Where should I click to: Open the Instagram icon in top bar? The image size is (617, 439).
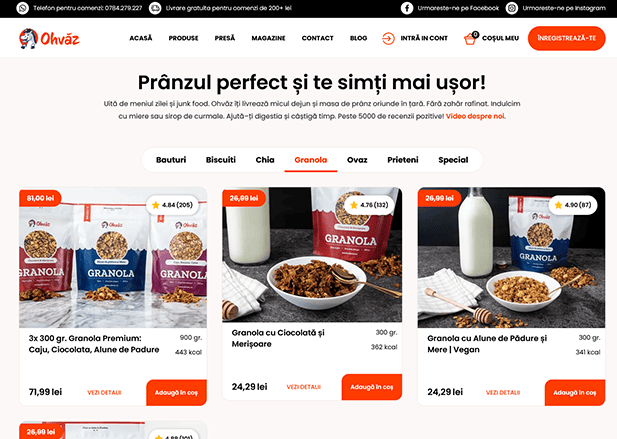click(512, 8)
